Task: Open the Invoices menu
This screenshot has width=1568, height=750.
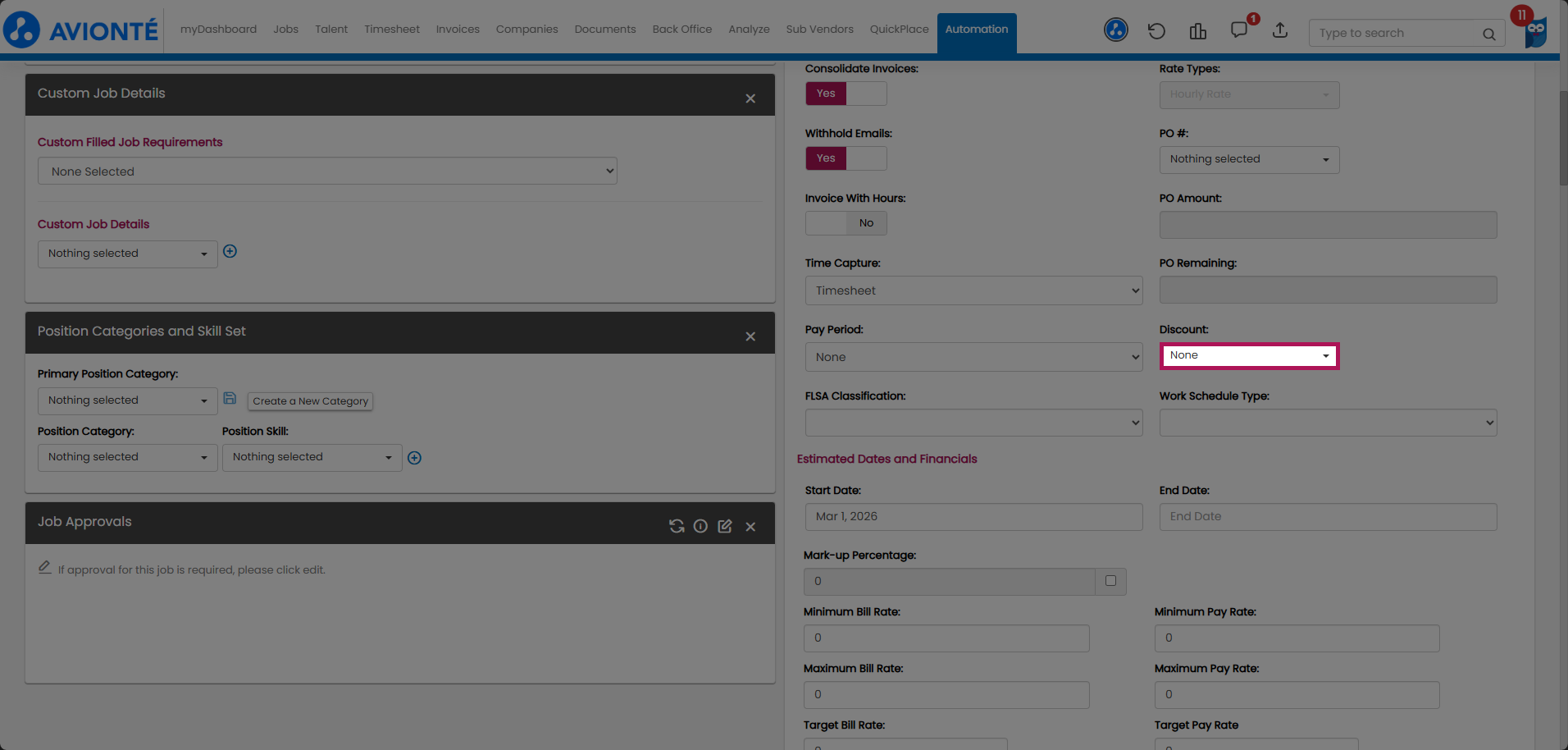Action: point(458,30)
